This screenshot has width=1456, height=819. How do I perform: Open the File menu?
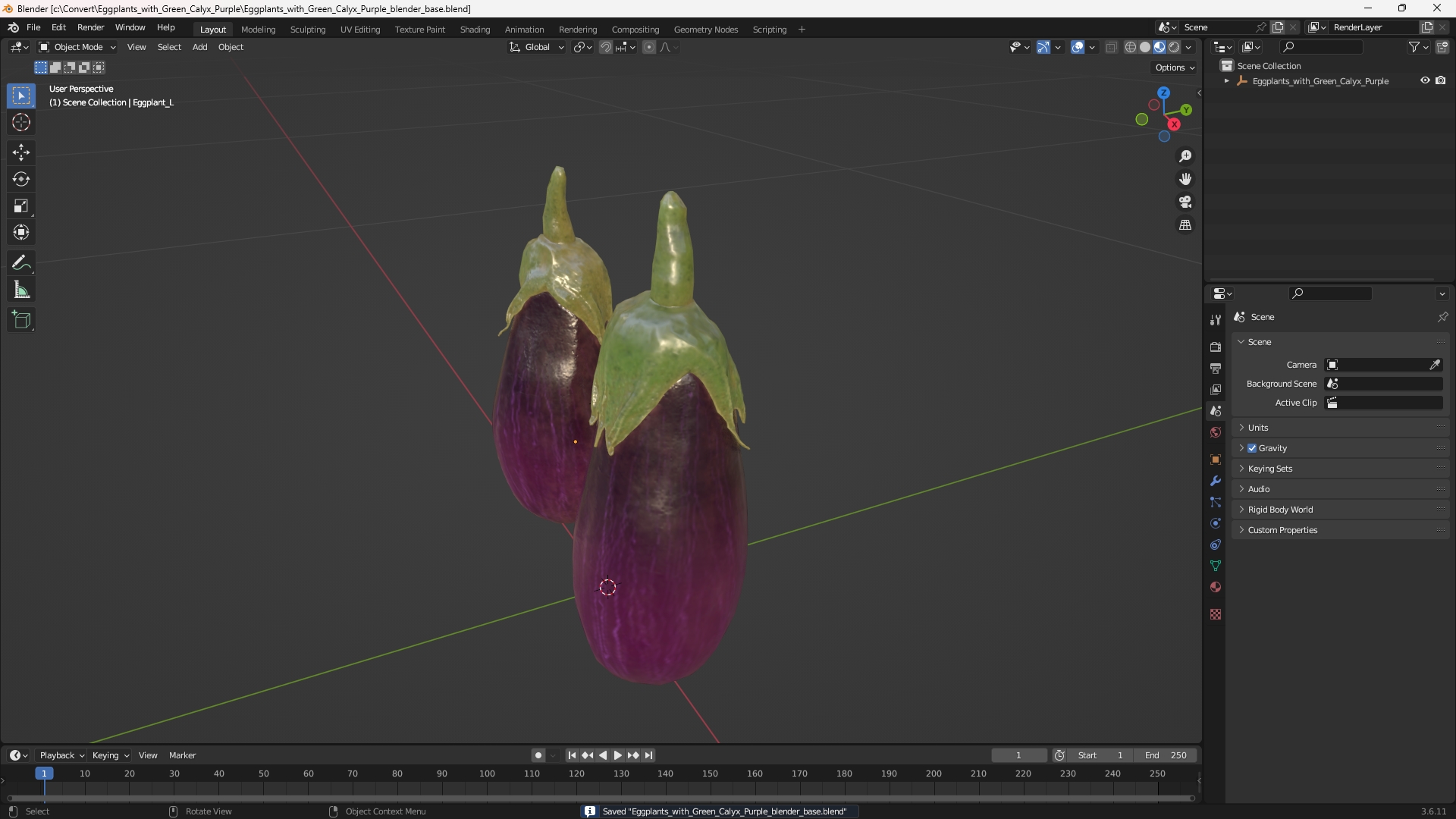(x=33, y=27)
